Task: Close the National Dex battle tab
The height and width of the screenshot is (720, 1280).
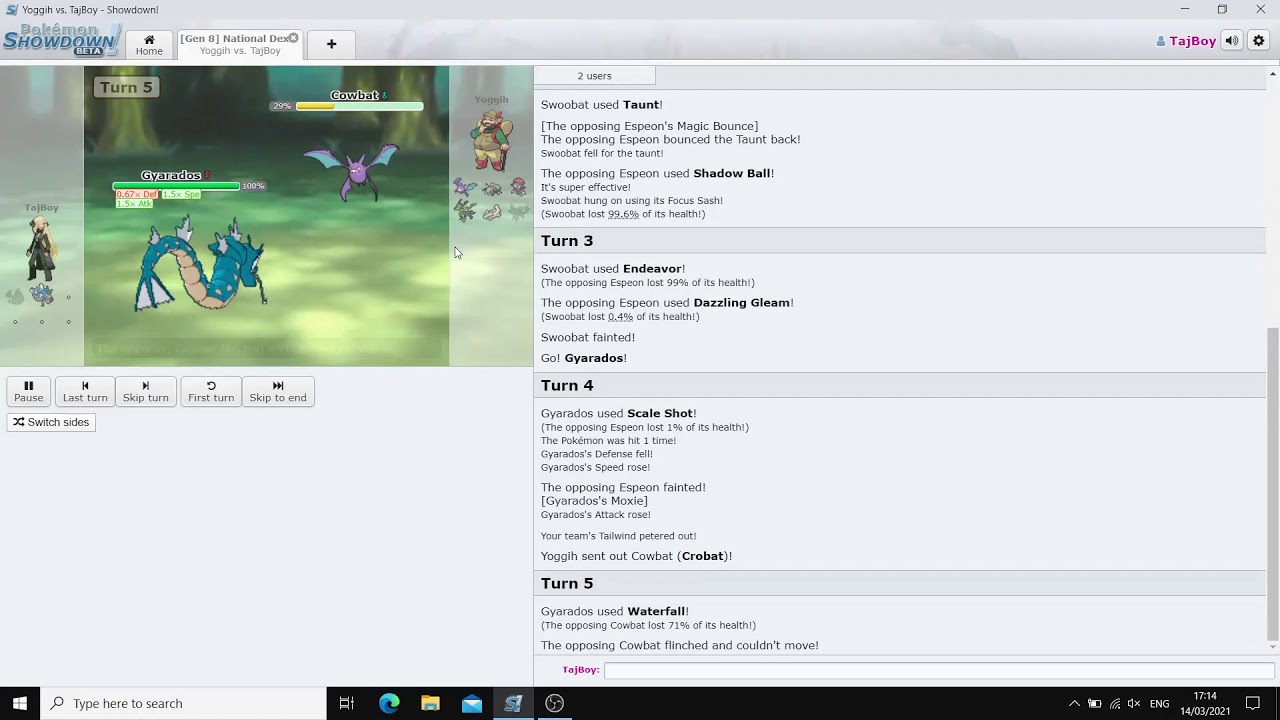Action: click(293, 38)
